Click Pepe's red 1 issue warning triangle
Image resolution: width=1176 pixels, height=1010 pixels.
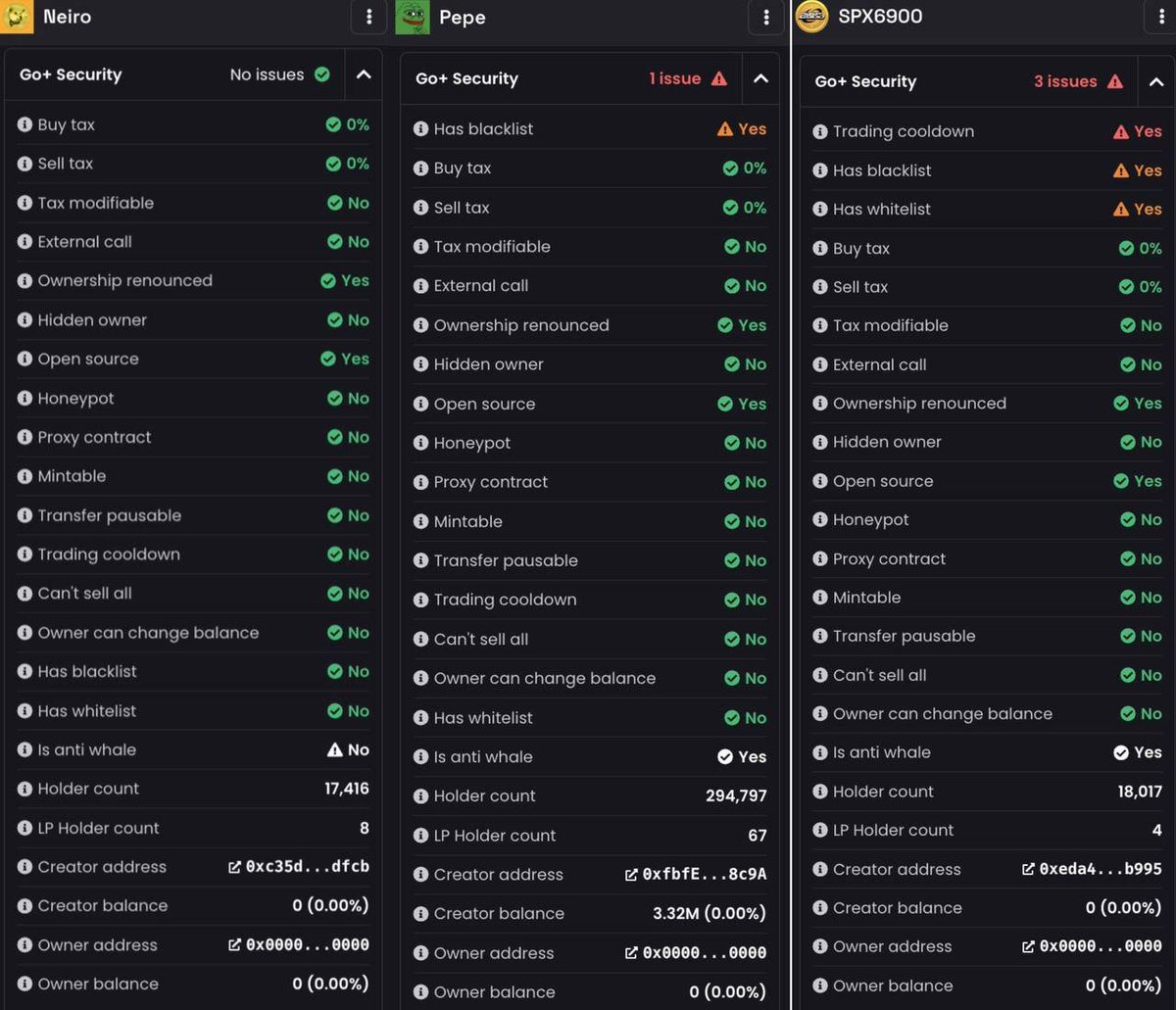point(719,78)
